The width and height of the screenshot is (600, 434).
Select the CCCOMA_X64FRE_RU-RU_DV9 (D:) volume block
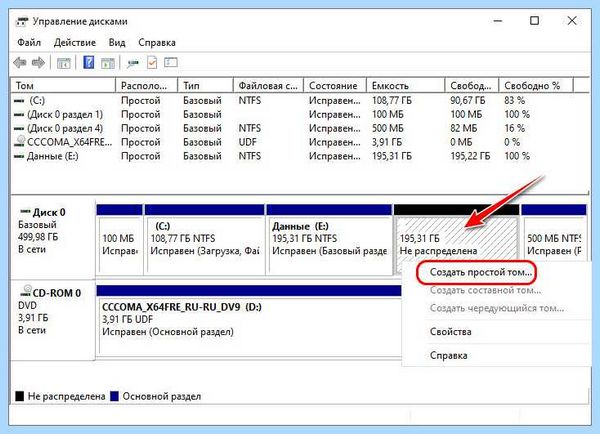(x=249, y=320)
